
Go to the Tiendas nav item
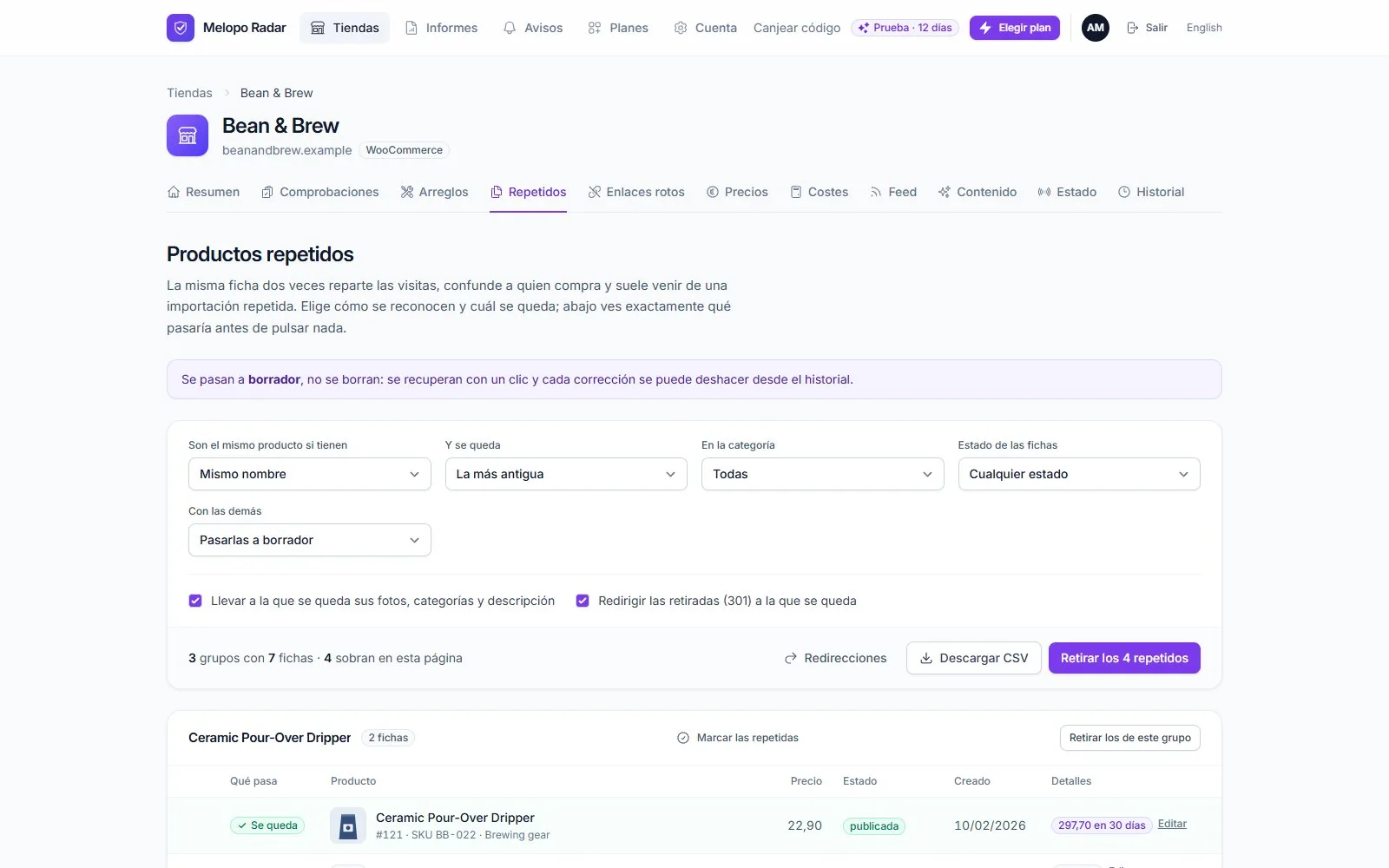345,28
